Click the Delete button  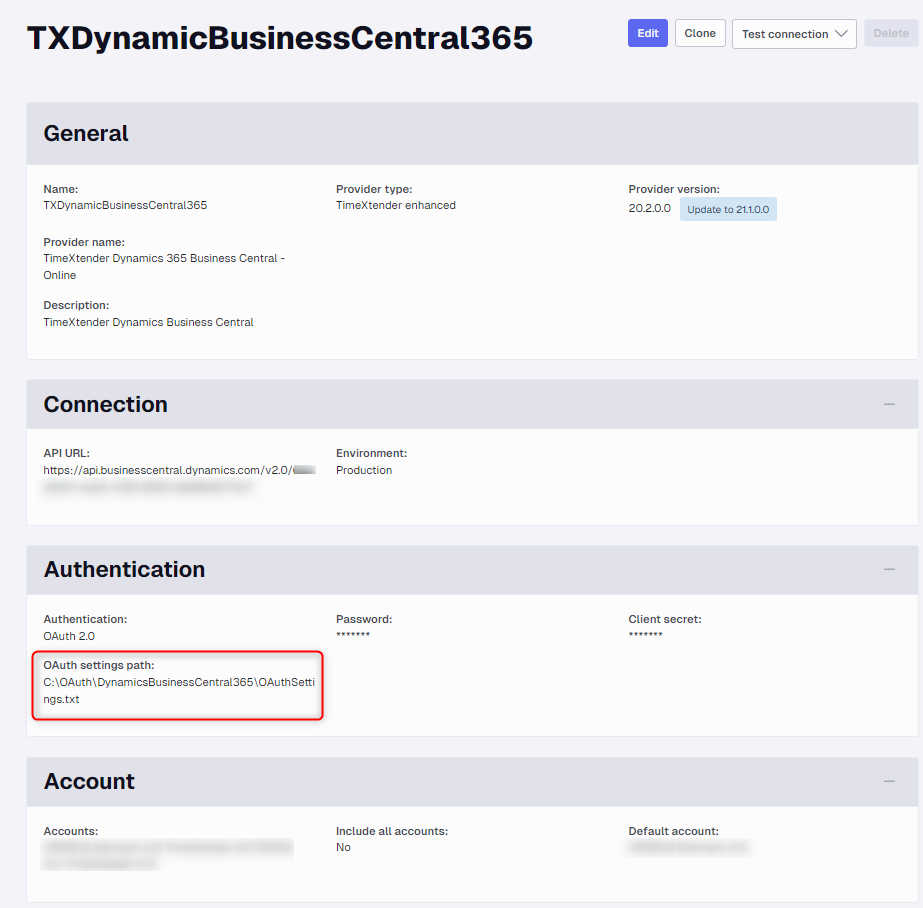coord(891,33)
